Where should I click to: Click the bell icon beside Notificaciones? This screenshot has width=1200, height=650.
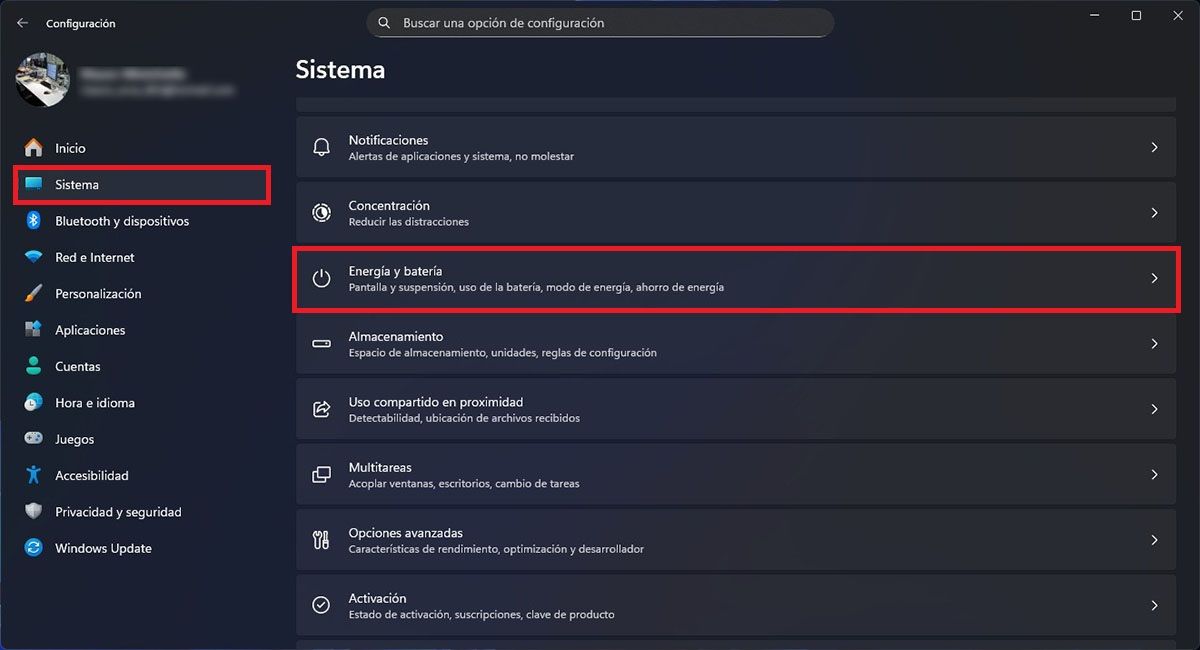pyautogui.click(x=321, y=147)
